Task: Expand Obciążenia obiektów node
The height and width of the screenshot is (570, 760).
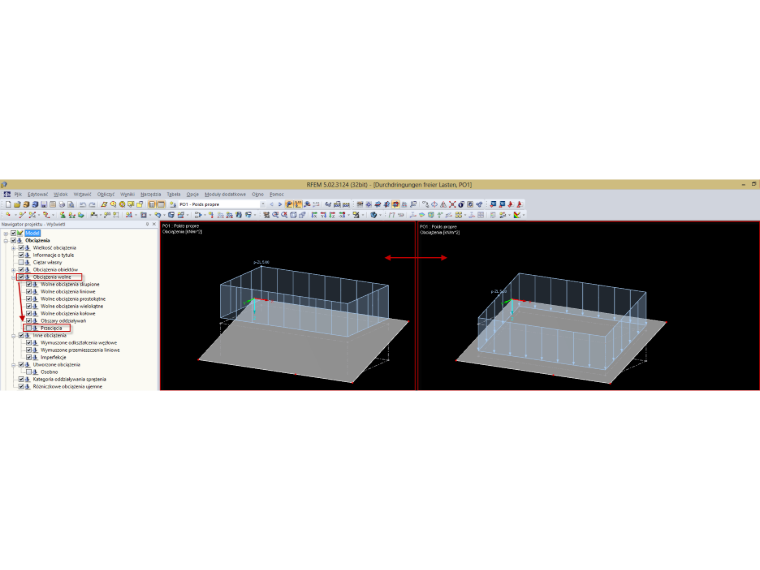Action: [14, 269]
